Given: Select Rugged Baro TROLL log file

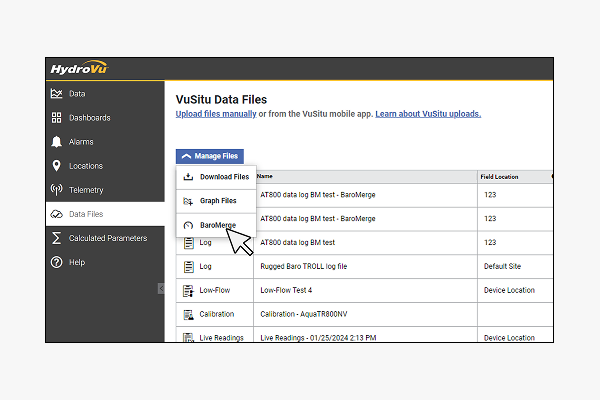Looking at the screenshot, I should point(303,266).
